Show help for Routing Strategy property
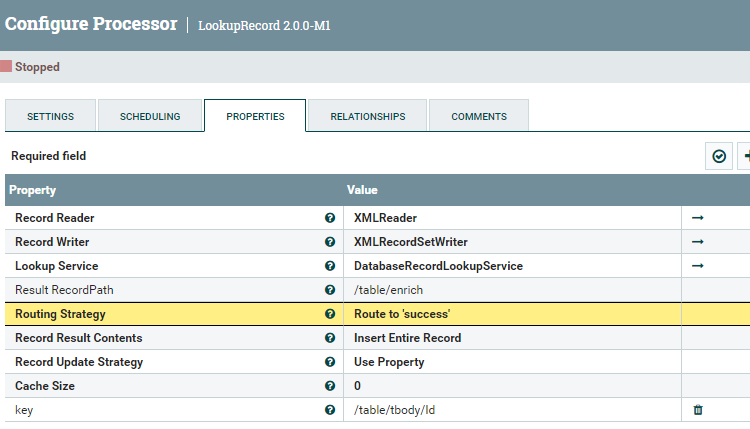 [329, 314]
